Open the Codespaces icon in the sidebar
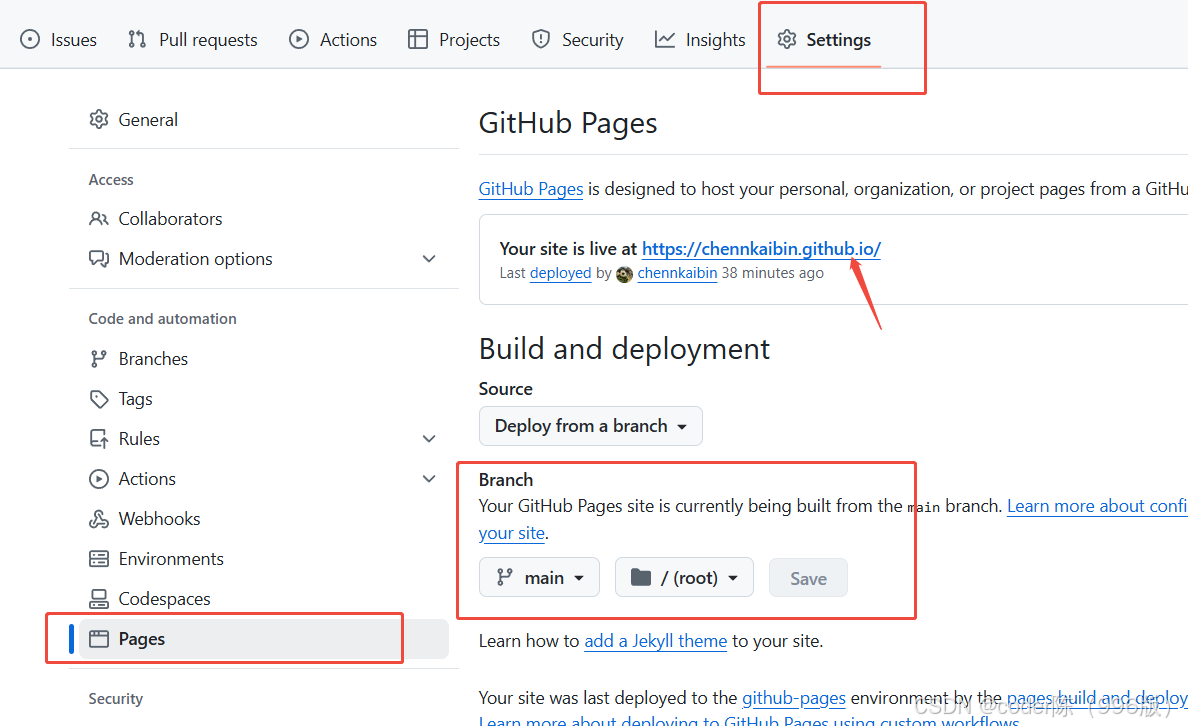Viewport: 1188px width, 726px height. click(x=101, y=598)
